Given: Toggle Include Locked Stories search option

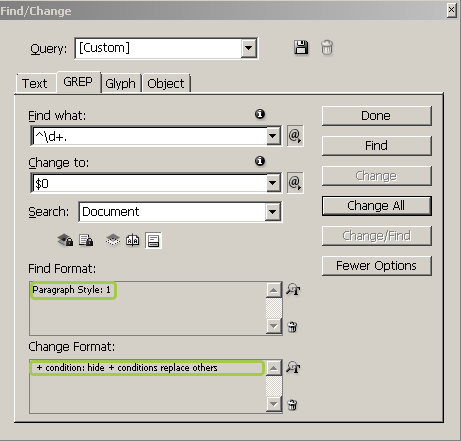Looking at the screenshot, I should click(86, 240).
